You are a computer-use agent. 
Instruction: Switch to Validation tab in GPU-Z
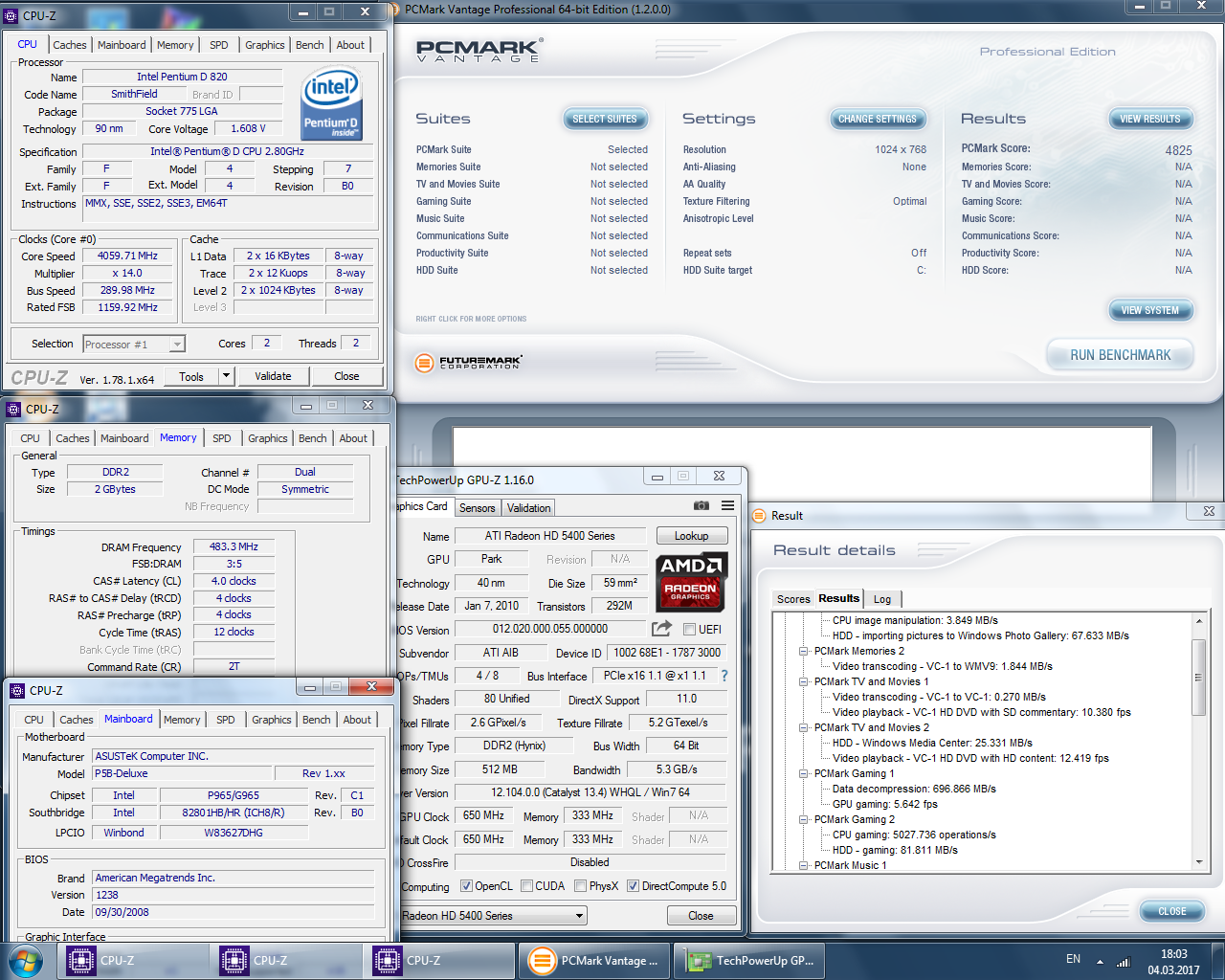528,508
